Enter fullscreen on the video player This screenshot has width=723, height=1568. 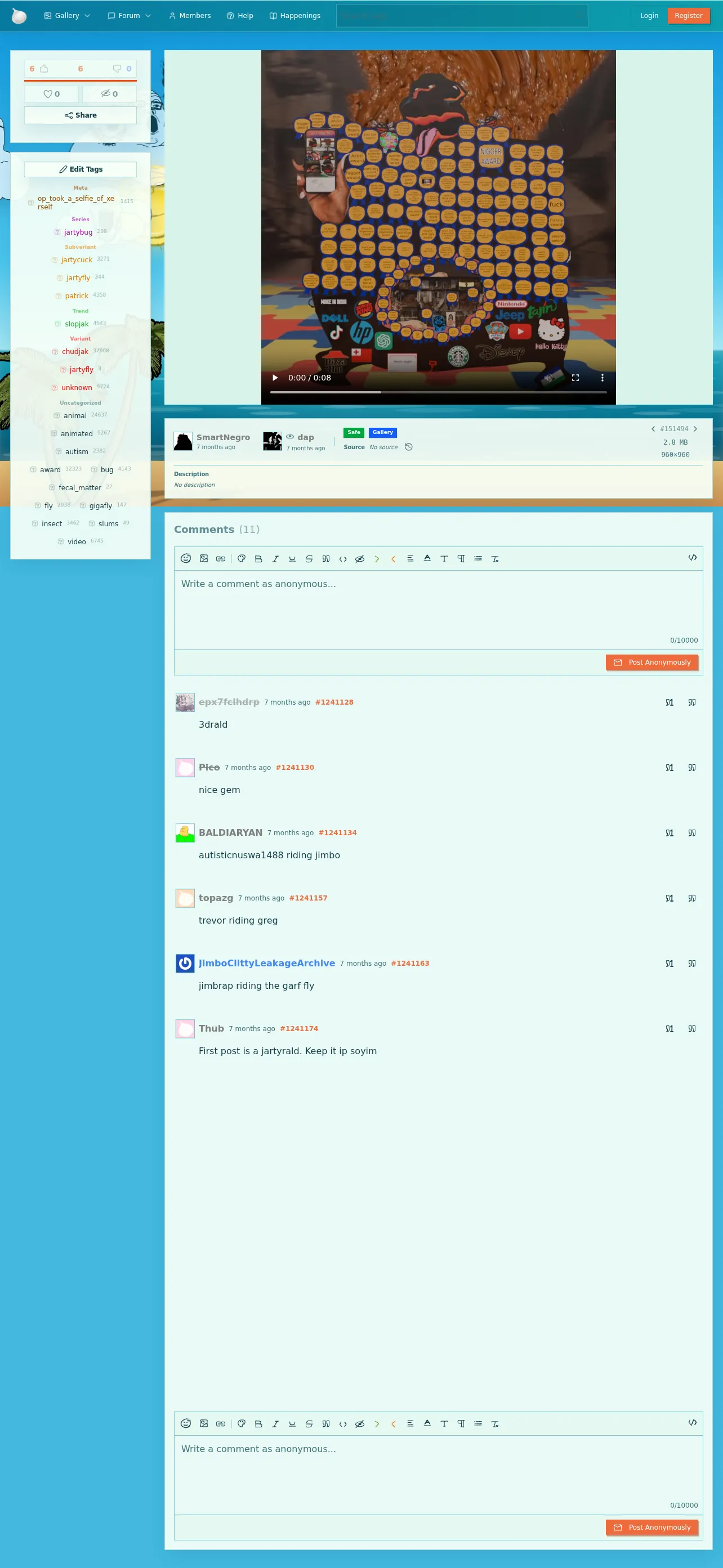click(575, 378)
